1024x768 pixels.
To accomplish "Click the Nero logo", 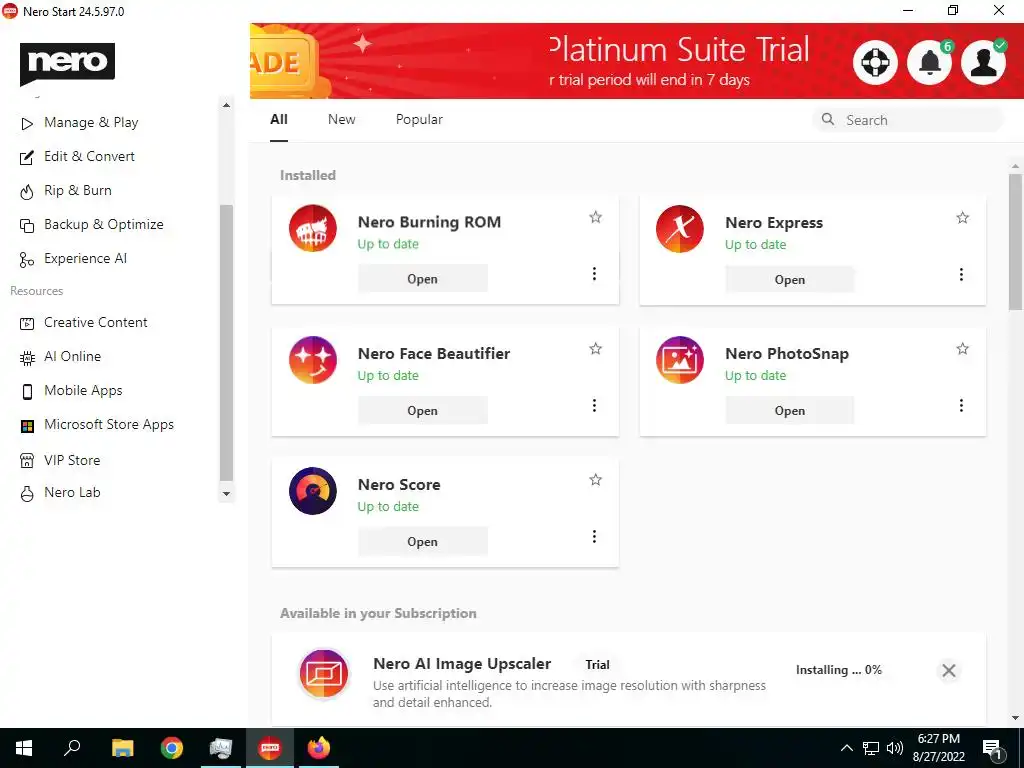I will tap(67, 63).
